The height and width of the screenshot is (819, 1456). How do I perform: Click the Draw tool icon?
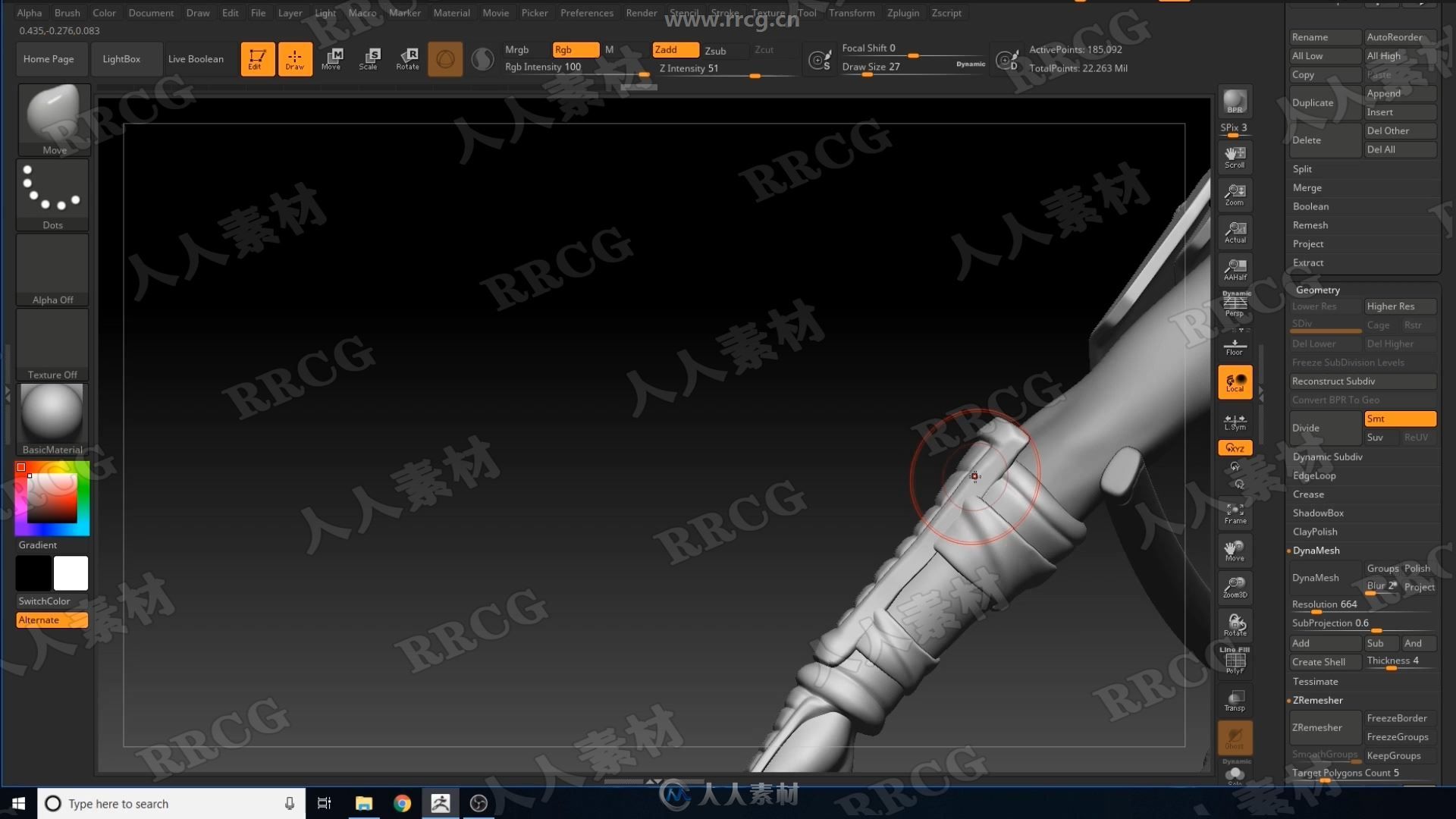[x=294, y=58]
